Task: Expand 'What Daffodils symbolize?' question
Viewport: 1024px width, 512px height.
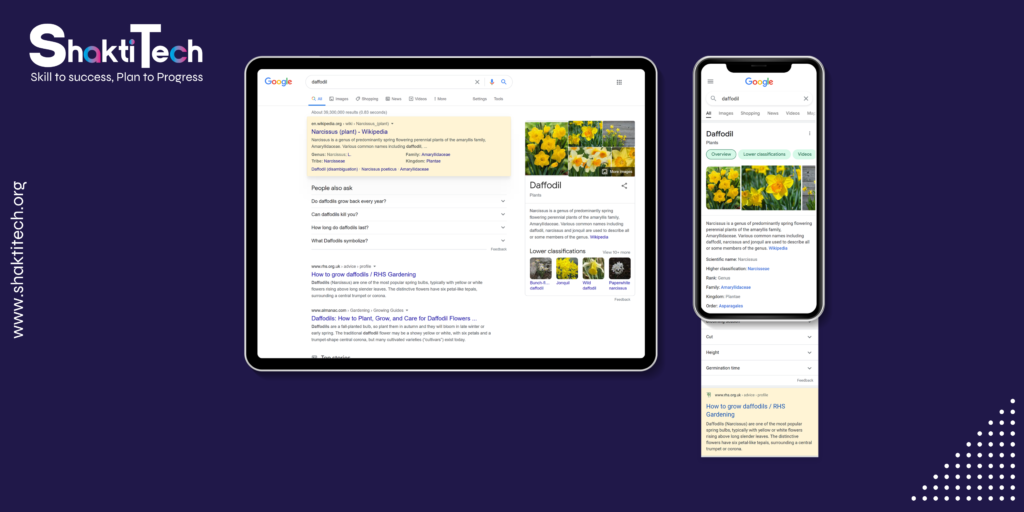Action: pos(408,240)
